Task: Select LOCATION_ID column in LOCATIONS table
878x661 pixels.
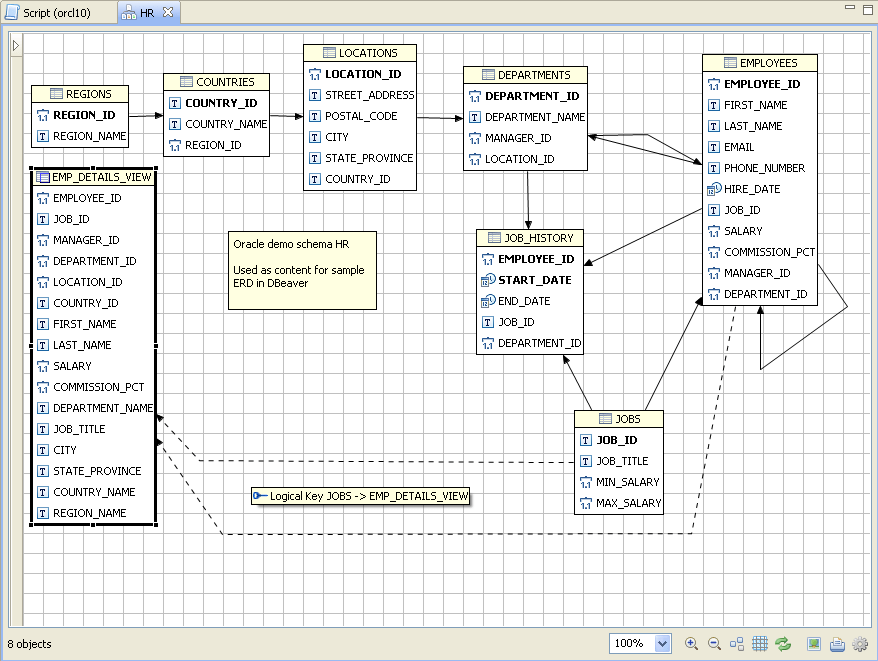Action: pyautogui.click(x=362, y=74)
